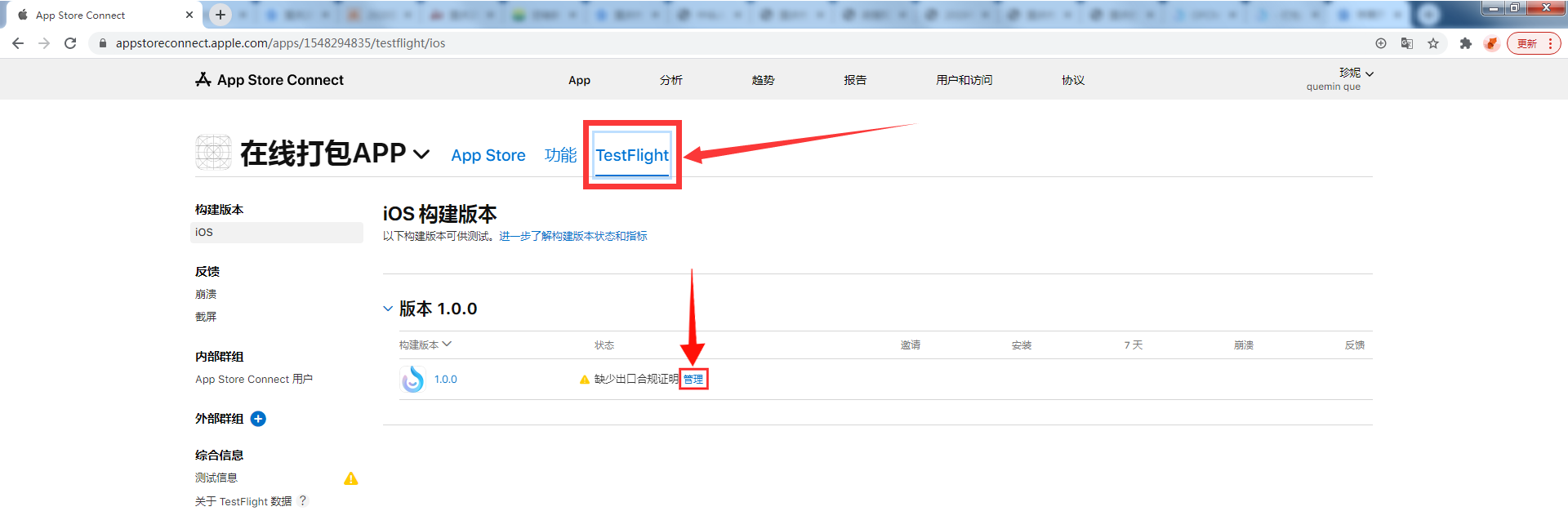Open 测试信息 in the sidebar
The image size is (1568, 529).
pyautogui.click(x=216, y=478)
